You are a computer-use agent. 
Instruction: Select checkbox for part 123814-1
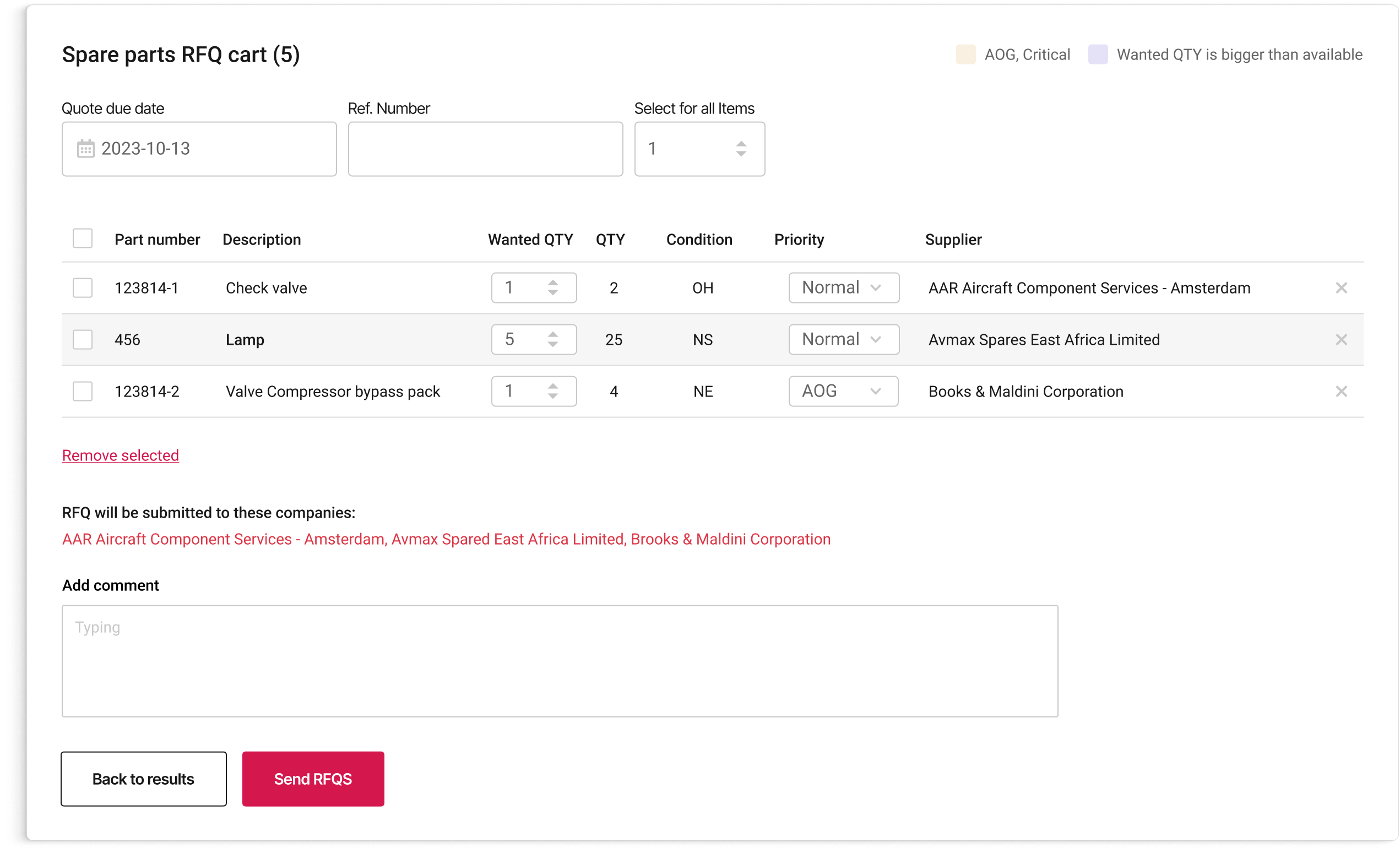click(x=83, y=288)
